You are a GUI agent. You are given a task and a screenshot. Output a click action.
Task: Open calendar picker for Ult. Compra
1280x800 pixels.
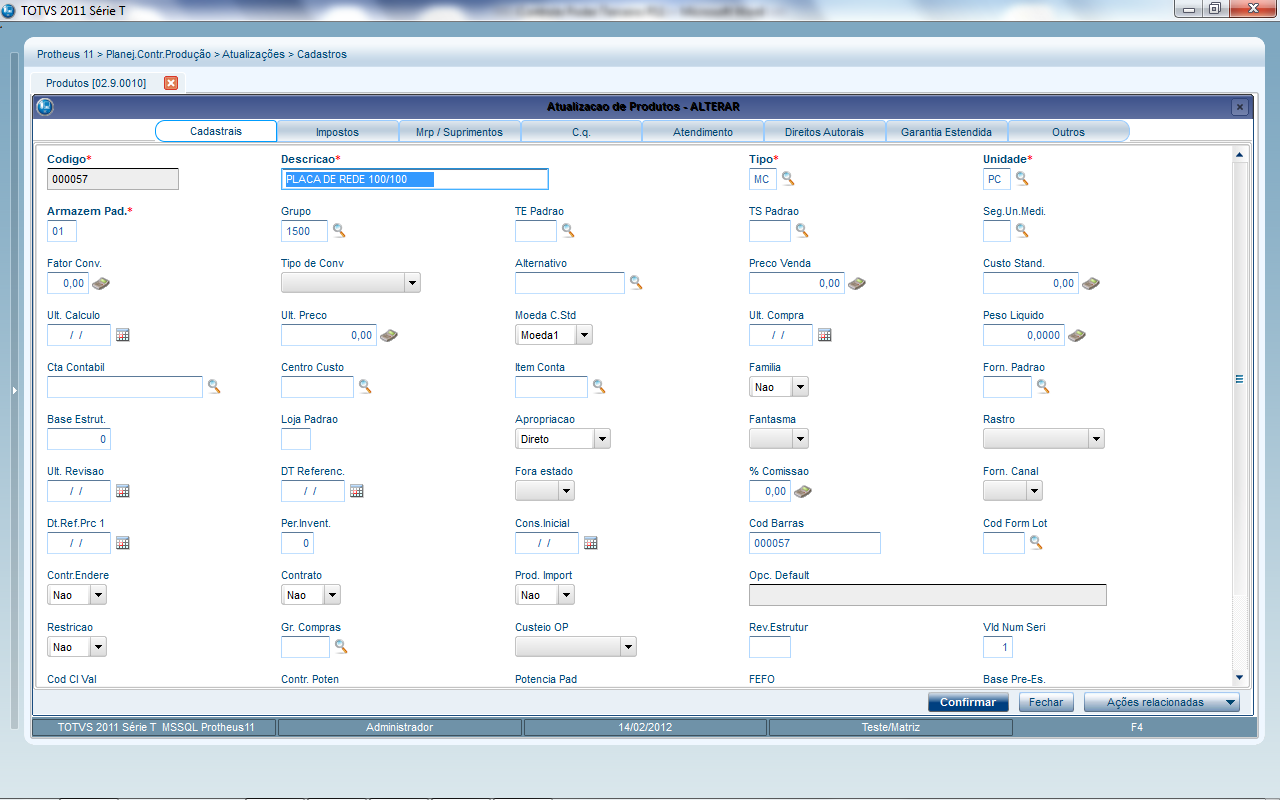pos(825,335)
